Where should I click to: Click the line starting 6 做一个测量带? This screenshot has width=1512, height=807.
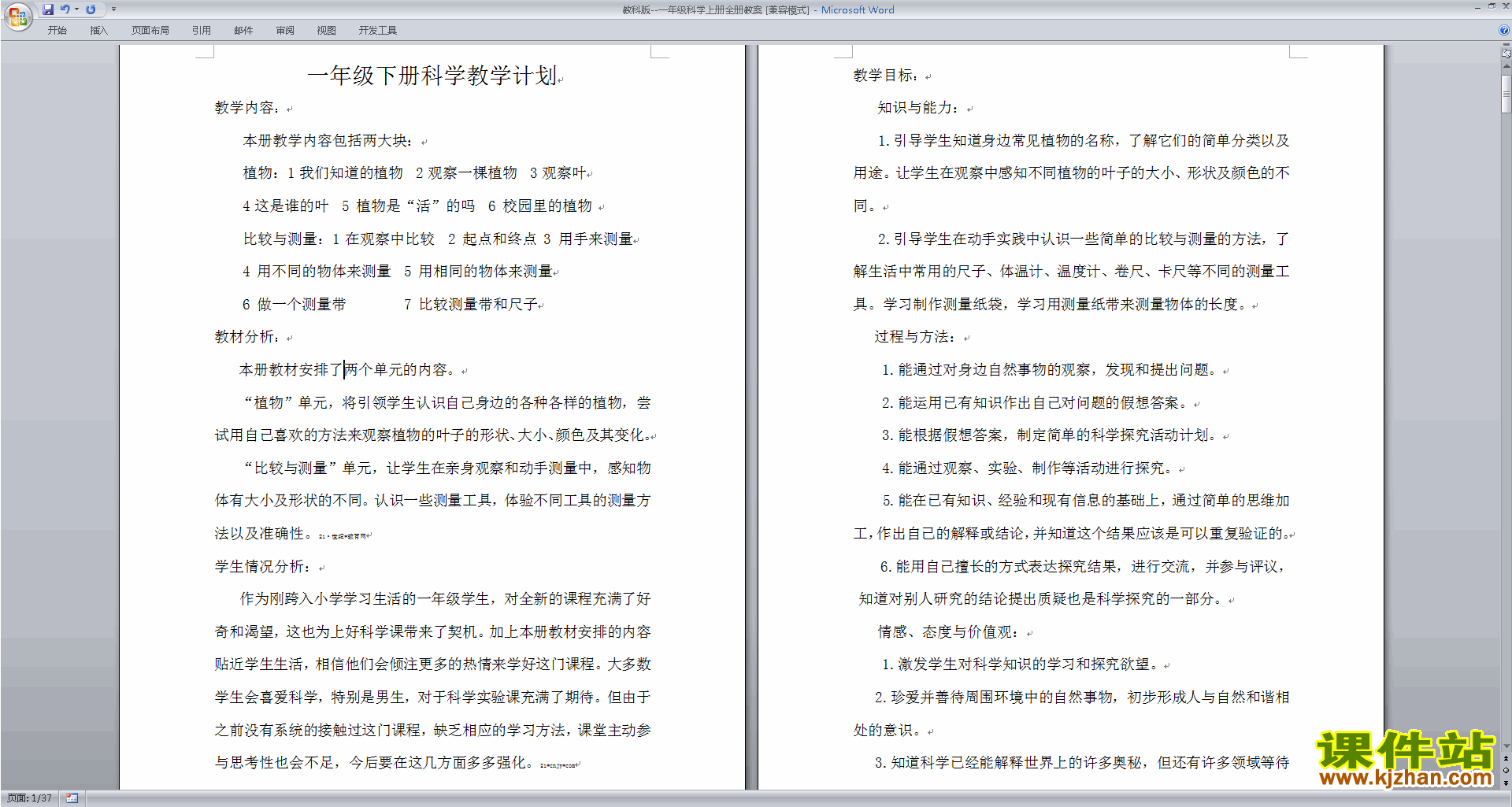(x=391, y=305)
